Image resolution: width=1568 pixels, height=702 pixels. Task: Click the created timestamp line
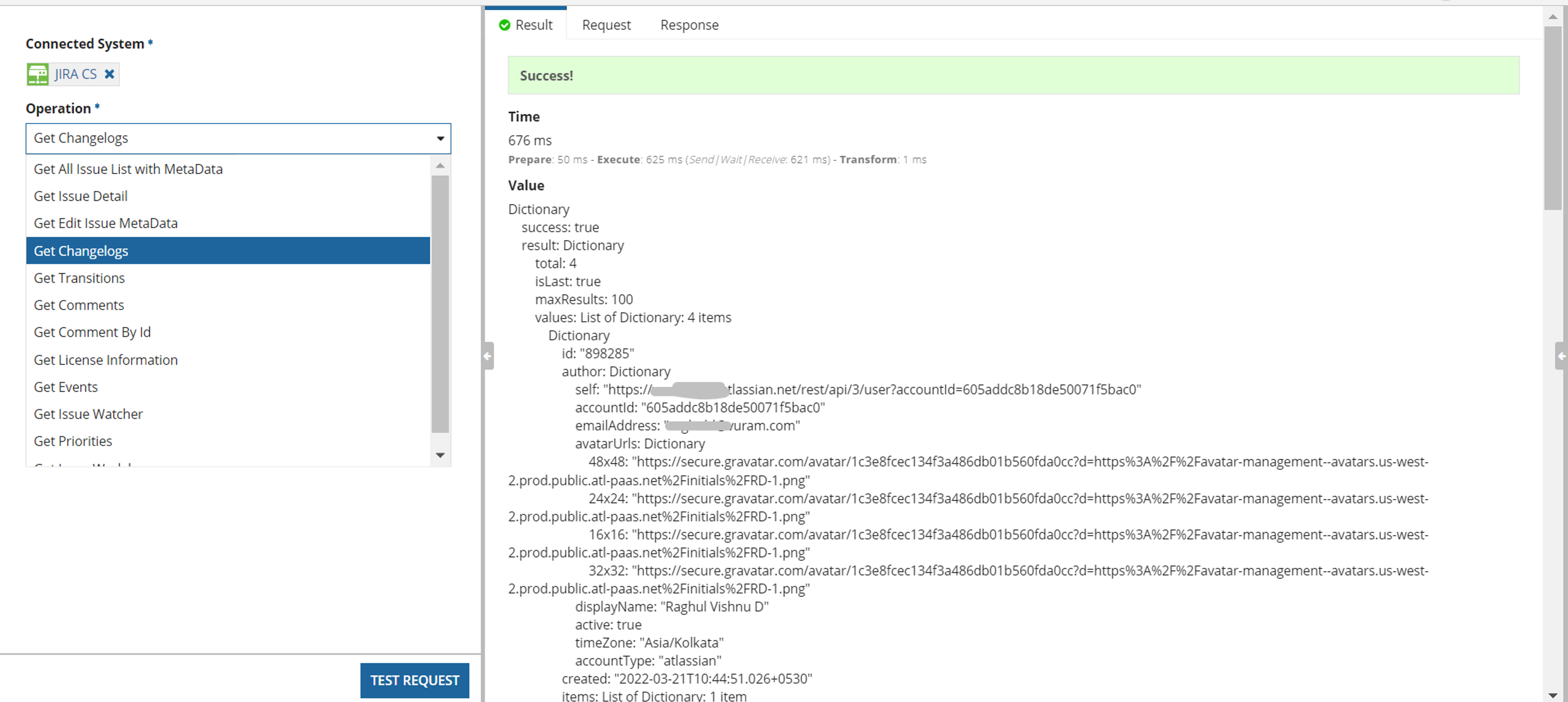[x=686, y=678]
